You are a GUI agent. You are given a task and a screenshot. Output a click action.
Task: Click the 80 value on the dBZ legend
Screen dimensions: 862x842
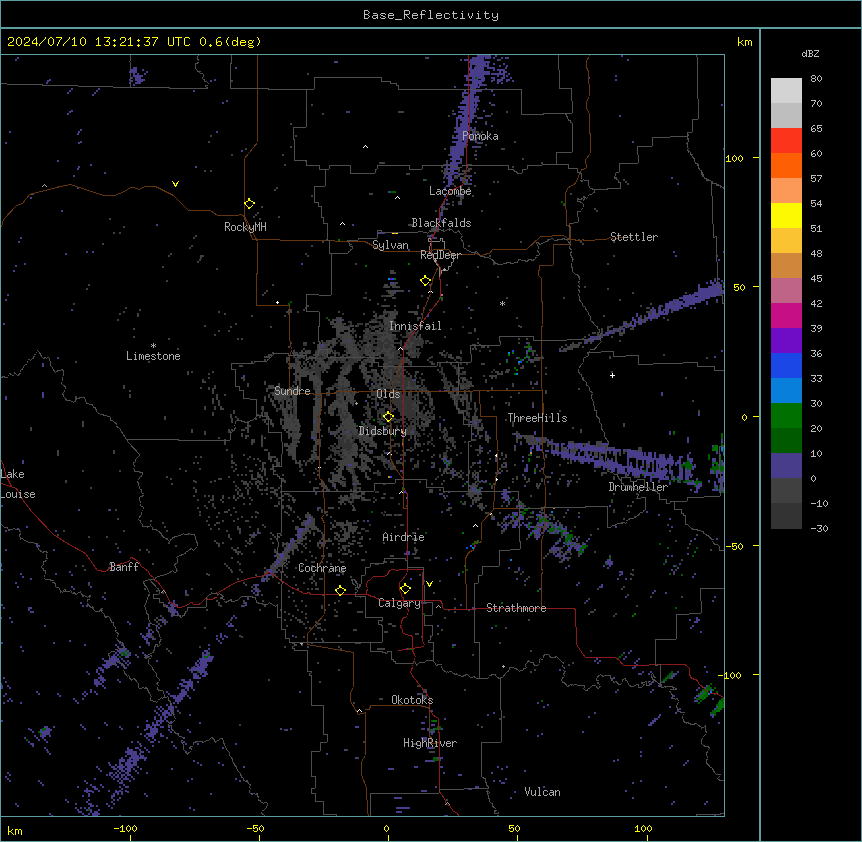coord(816,79)
